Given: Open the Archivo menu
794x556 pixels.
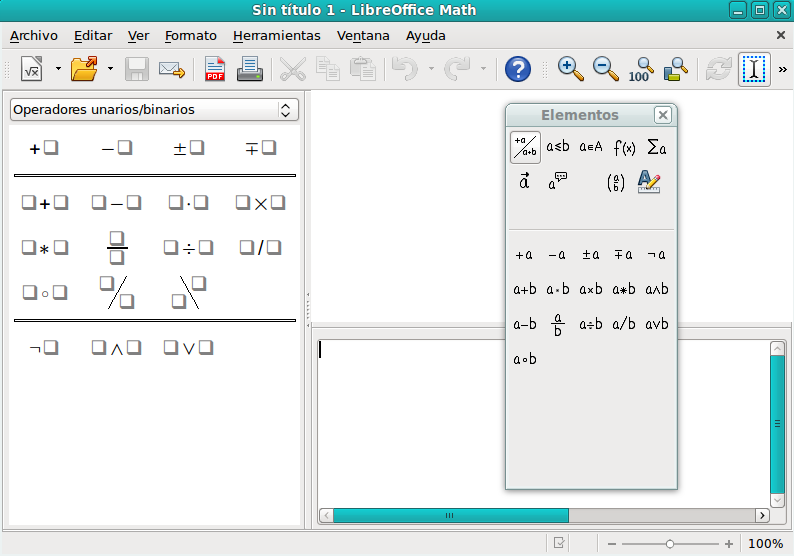Looking at the screenshot, I should pos(33,35).
